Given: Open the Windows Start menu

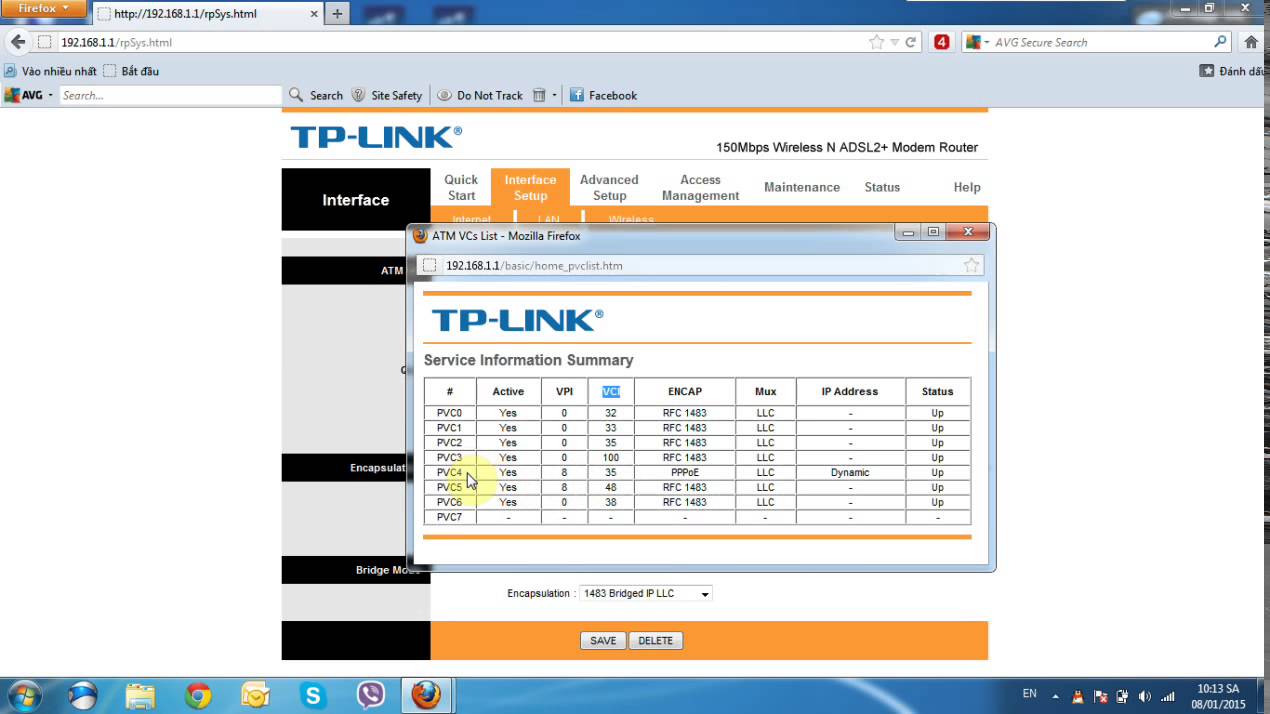Looking at the screenshot, I should pos(24,695).
